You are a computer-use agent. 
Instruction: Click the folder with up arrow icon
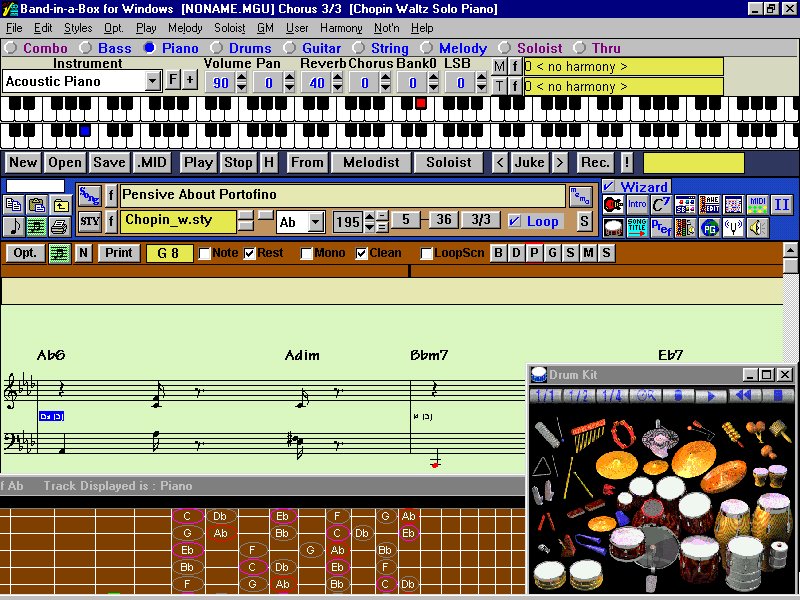(60, 205)
